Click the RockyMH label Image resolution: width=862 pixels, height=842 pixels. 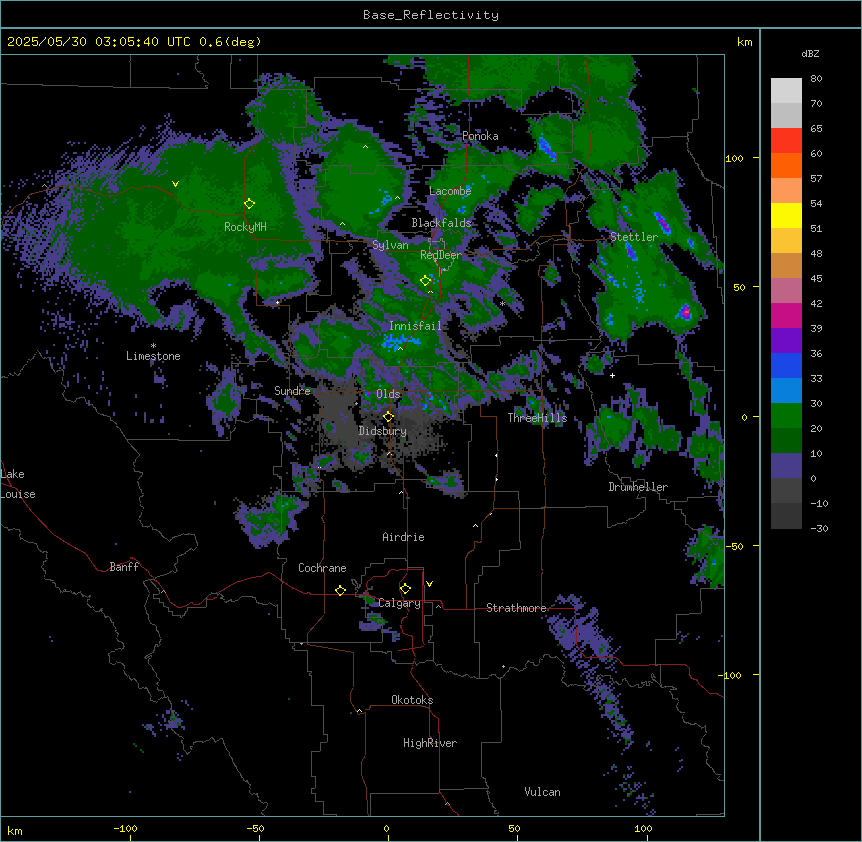click(x=245, y=227)
